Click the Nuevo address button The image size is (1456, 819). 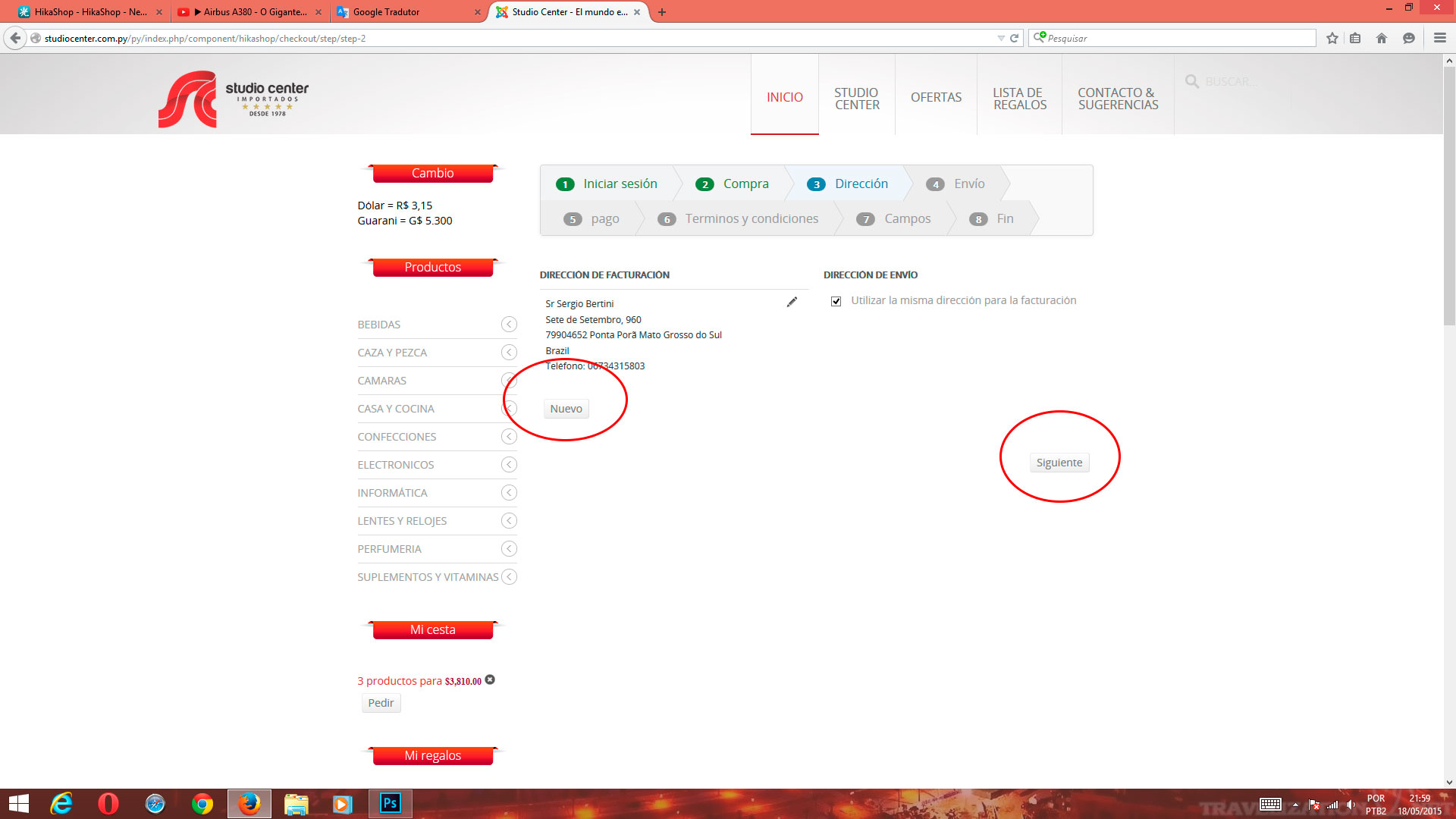click(566, 409)
